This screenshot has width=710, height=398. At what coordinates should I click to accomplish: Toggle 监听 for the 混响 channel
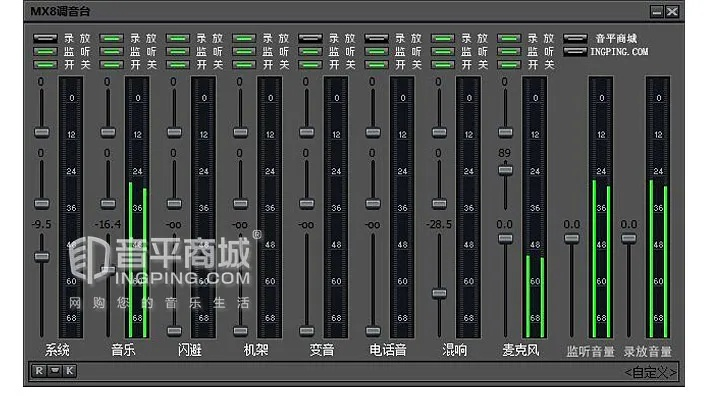pos(442,52)
